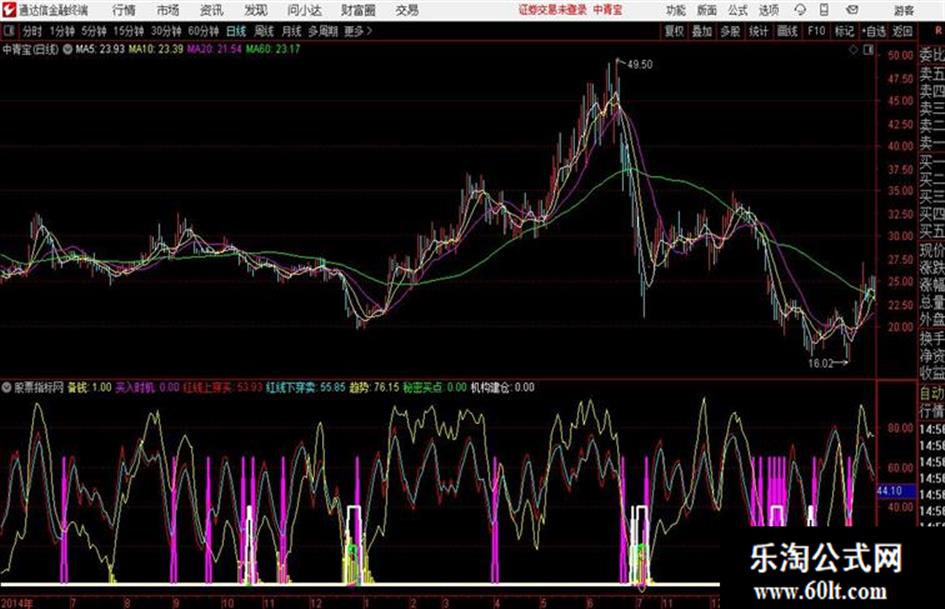Expand the 股票指标网 indicator dropdown arrow

click(6, 388)
